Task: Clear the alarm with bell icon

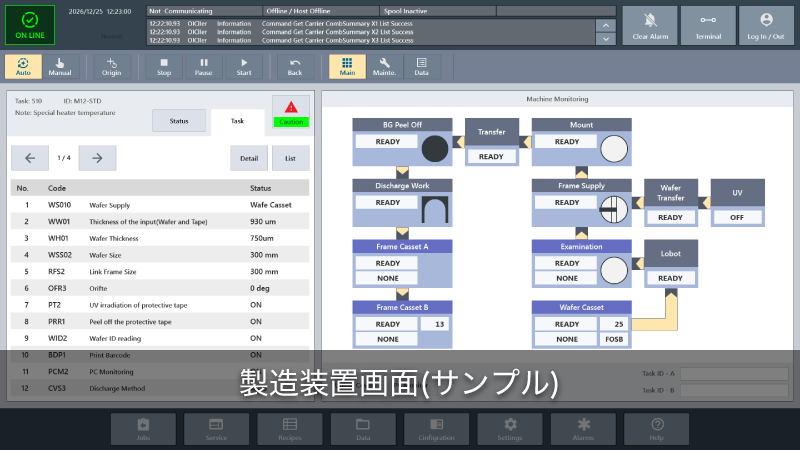Action: (x=650, y=25)
